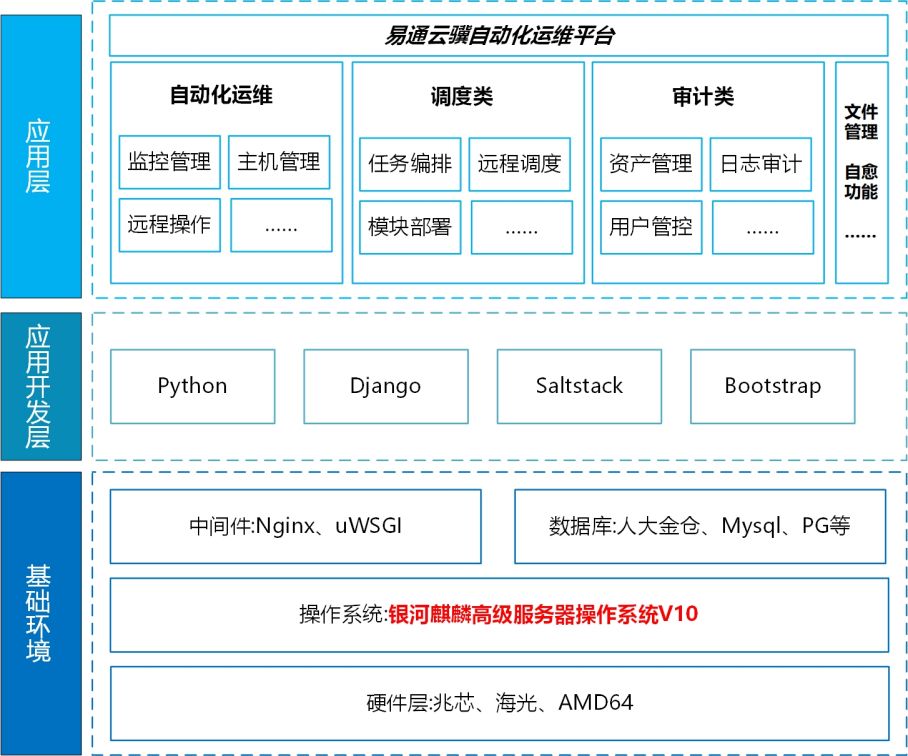Viewport: 908px width, 756px height.
Task: Click the 文件管理 text
Action: (x=861, y=122)
